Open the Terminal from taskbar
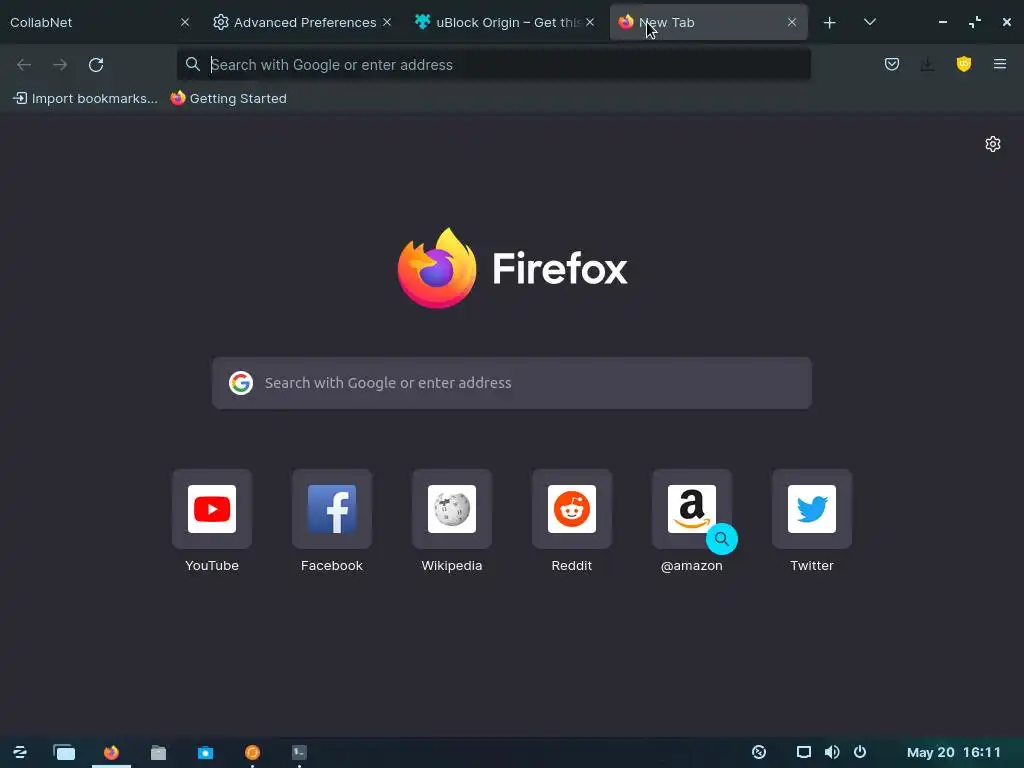 [x=299, y=752]
